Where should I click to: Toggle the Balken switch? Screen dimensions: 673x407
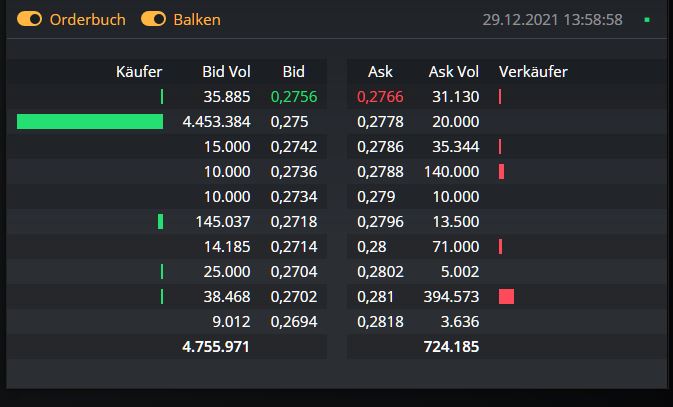pyautogui.click(x=153, y=19)
